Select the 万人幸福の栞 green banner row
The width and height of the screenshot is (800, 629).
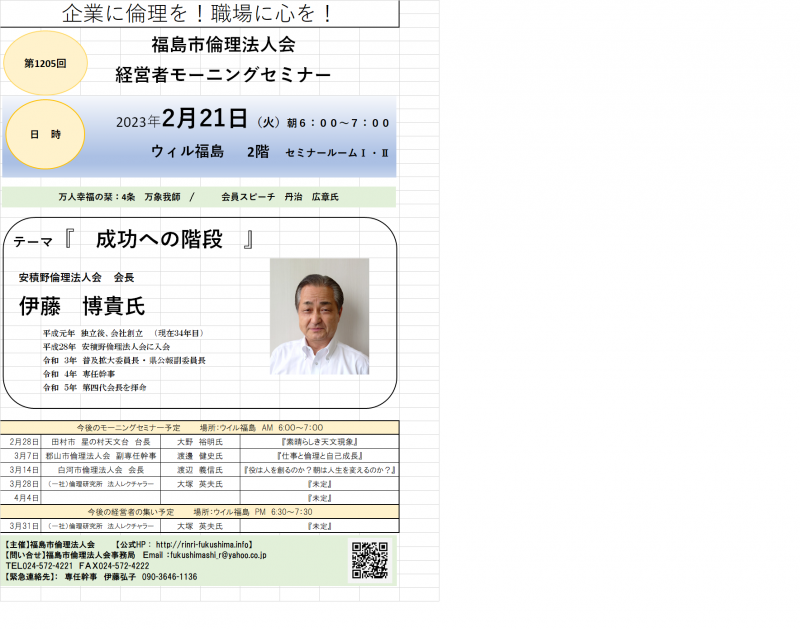click(198, 197)
